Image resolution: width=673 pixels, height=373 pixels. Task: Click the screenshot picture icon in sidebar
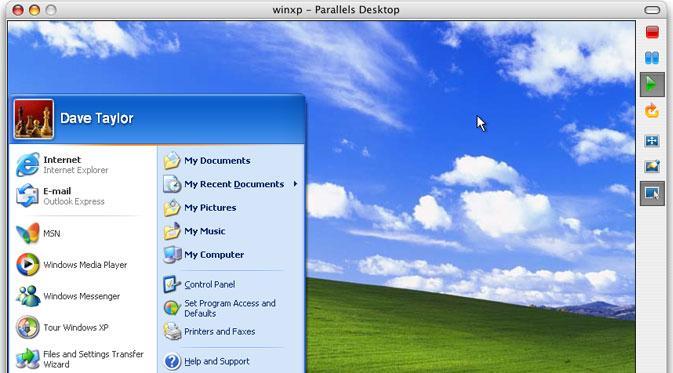pos(652,166)
